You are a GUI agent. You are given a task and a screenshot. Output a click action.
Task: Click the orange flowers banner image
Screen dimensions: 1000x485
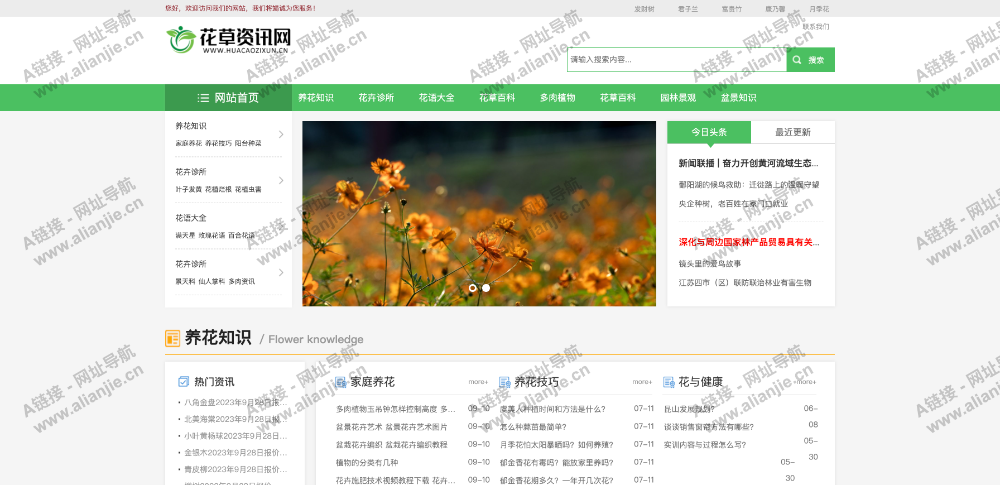pos(479,214)
